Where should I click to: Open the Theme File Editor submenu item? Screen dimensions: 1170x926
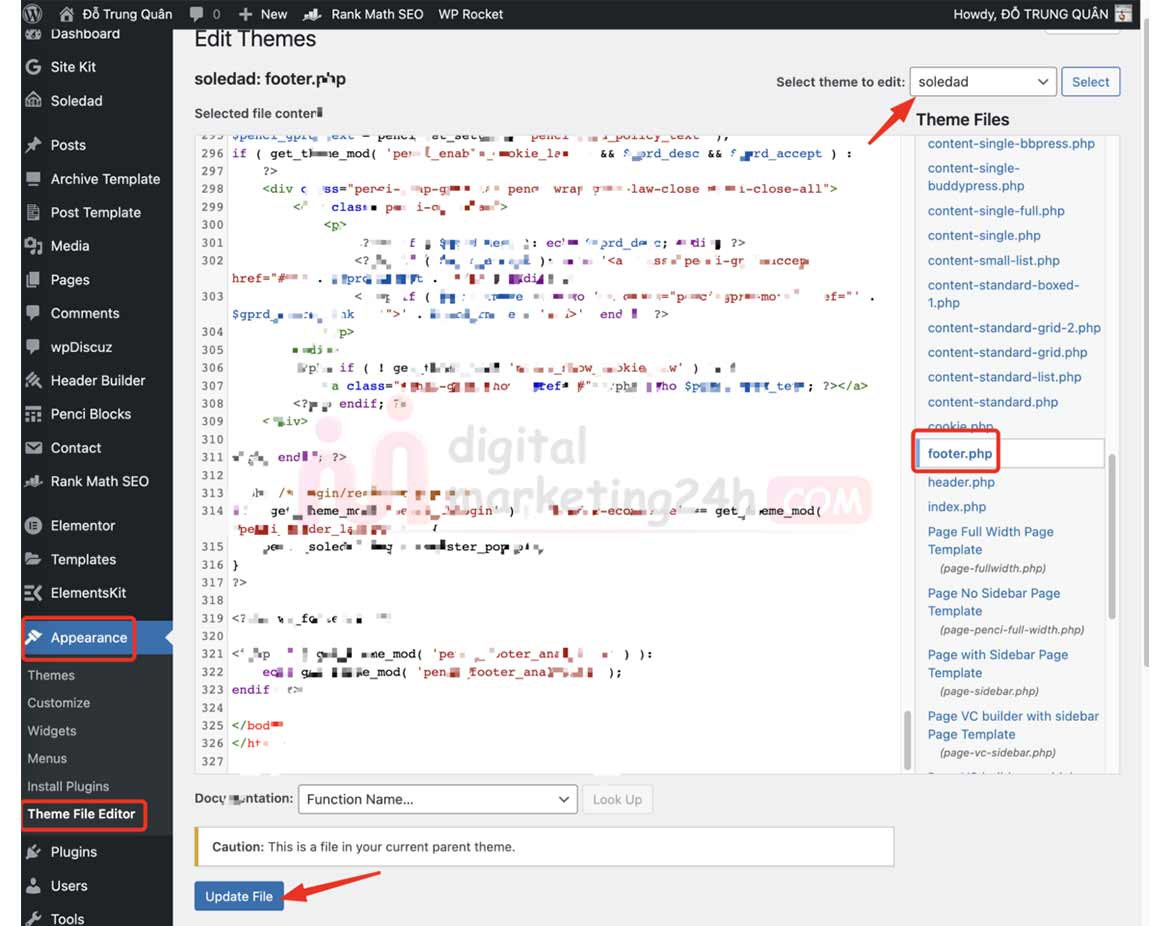81,814
